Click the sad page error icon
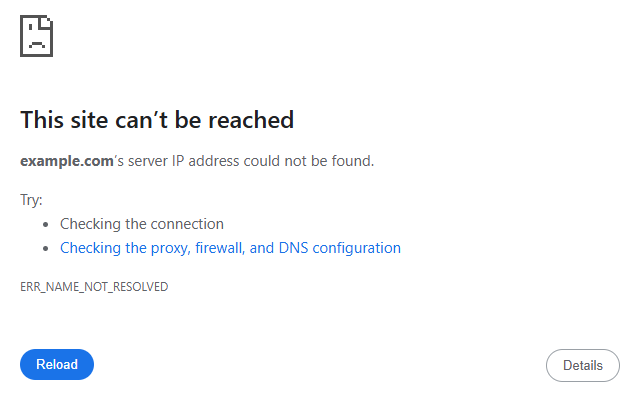 36,36
